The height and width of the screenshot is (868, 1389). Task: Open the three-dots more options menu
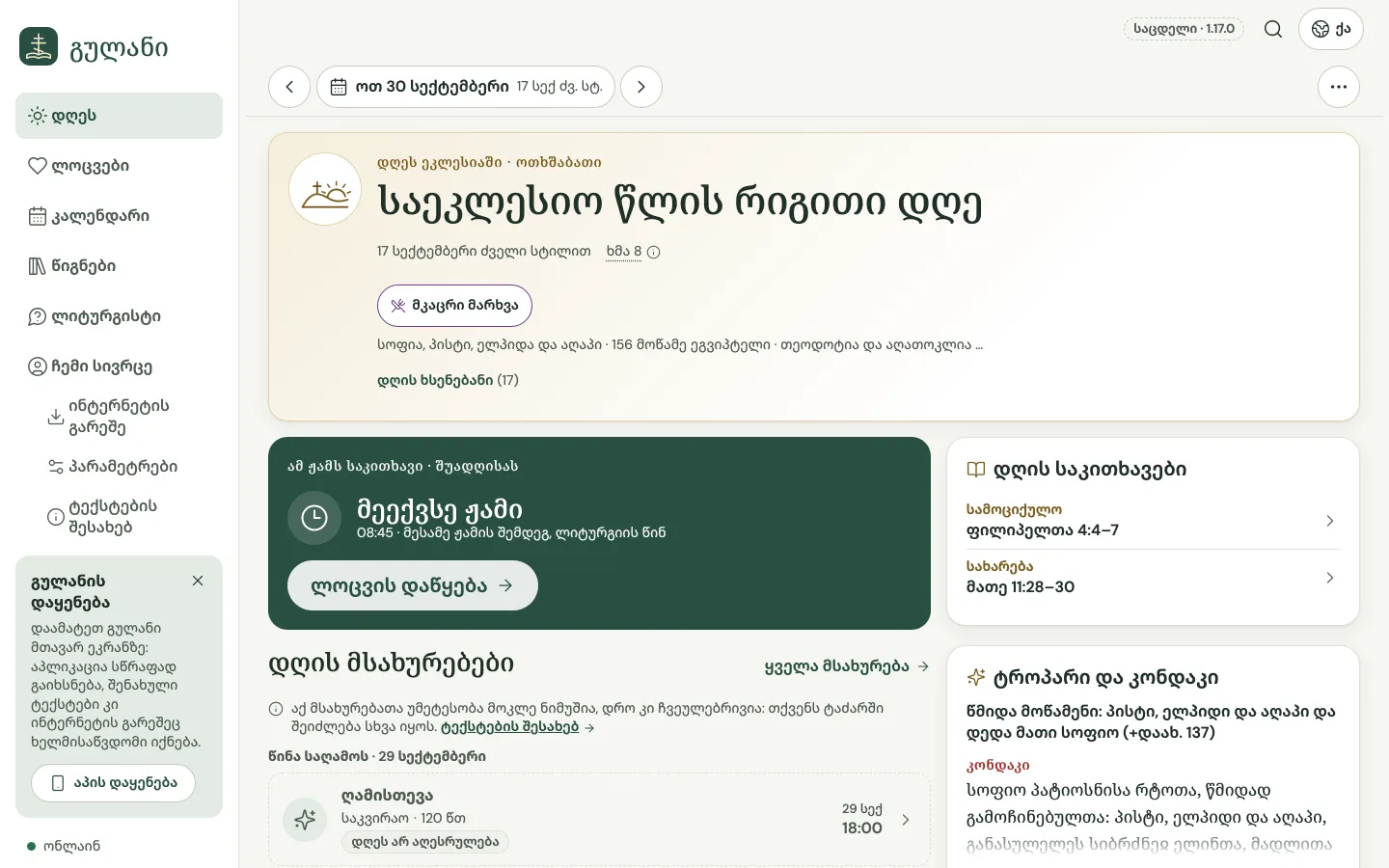click(x=1339, y=87)
